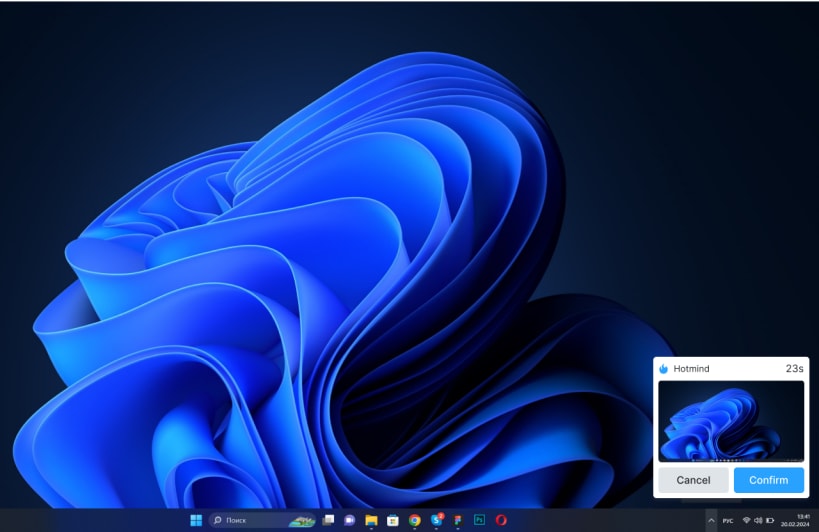The image size is (819, 532).
Task: Launch the purple video chat app in taskbar
Action: pyautogui.click(x=349, y=520)
